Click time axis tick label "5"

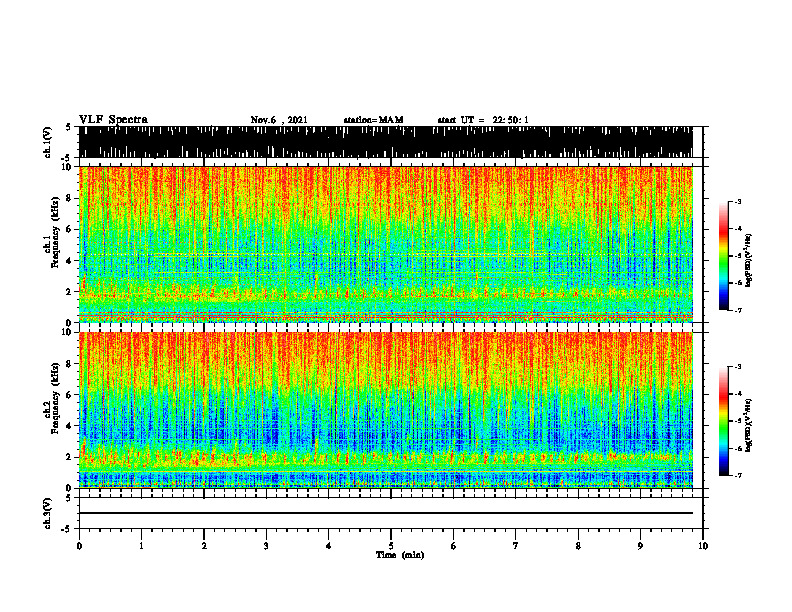(391, 546)
